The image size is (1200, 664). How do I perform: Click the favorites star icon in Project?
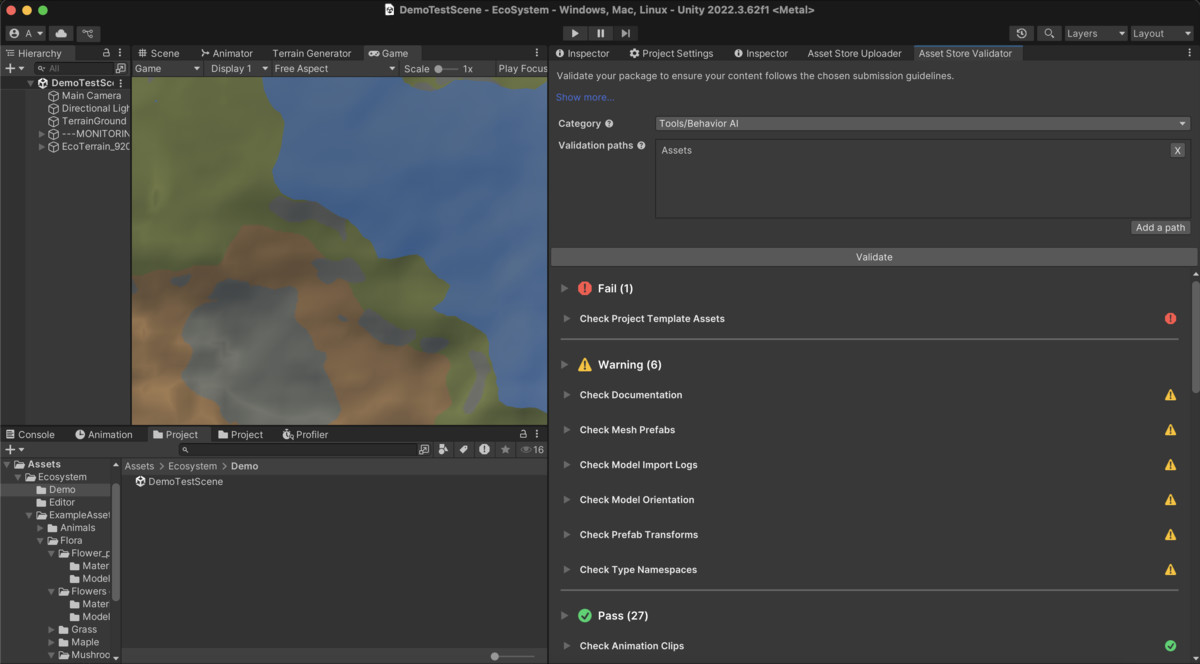click(x=505, y=450)
